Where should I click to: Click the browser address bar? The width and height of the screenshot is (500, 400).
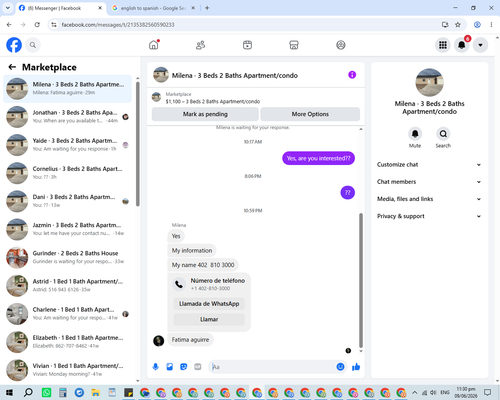pos(247,25)
